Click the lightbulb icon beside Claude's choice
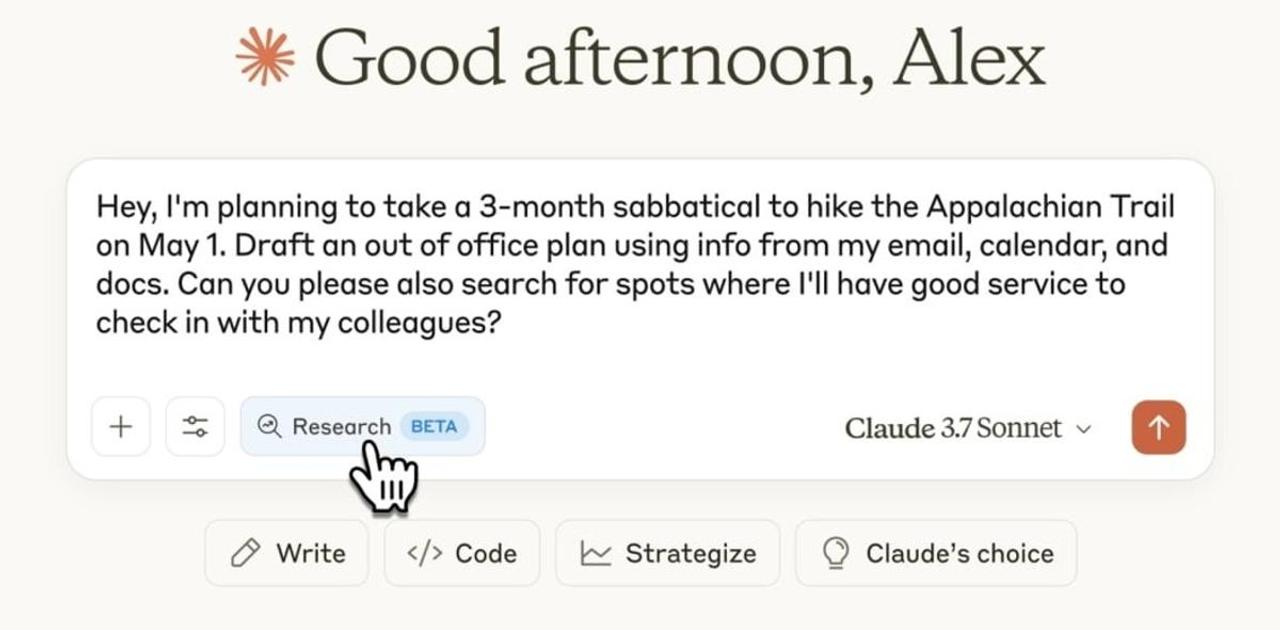The width and height of the screenshot is (1280, 630). pos(838,553)
